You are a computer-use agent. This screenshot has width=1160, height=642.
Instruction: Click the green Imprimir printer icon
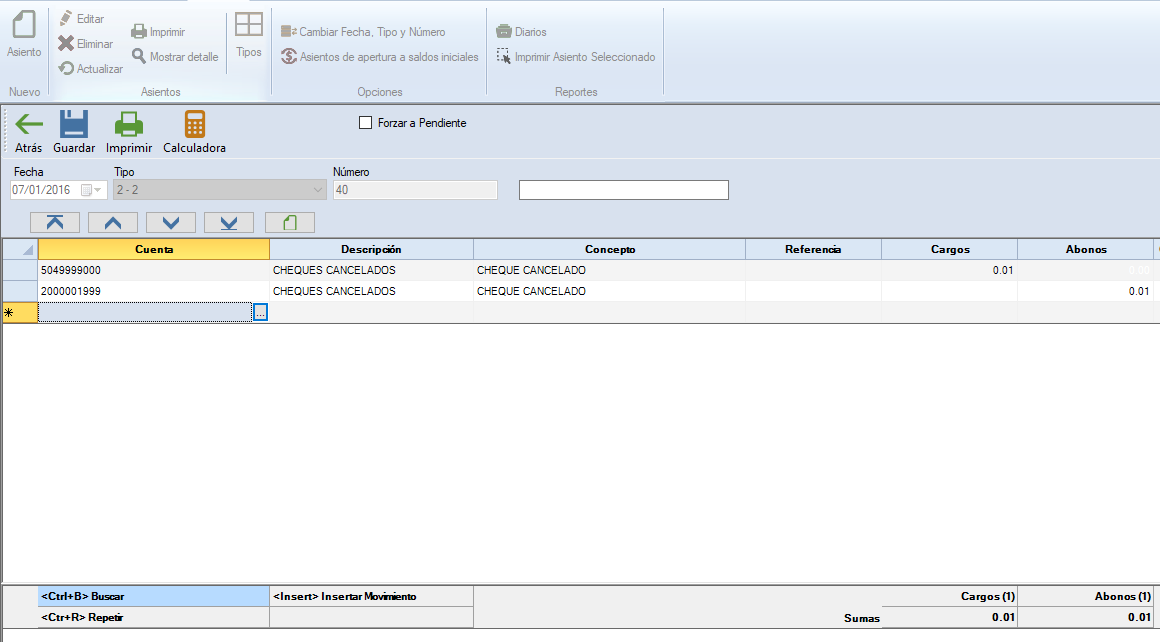coord(129,124)
